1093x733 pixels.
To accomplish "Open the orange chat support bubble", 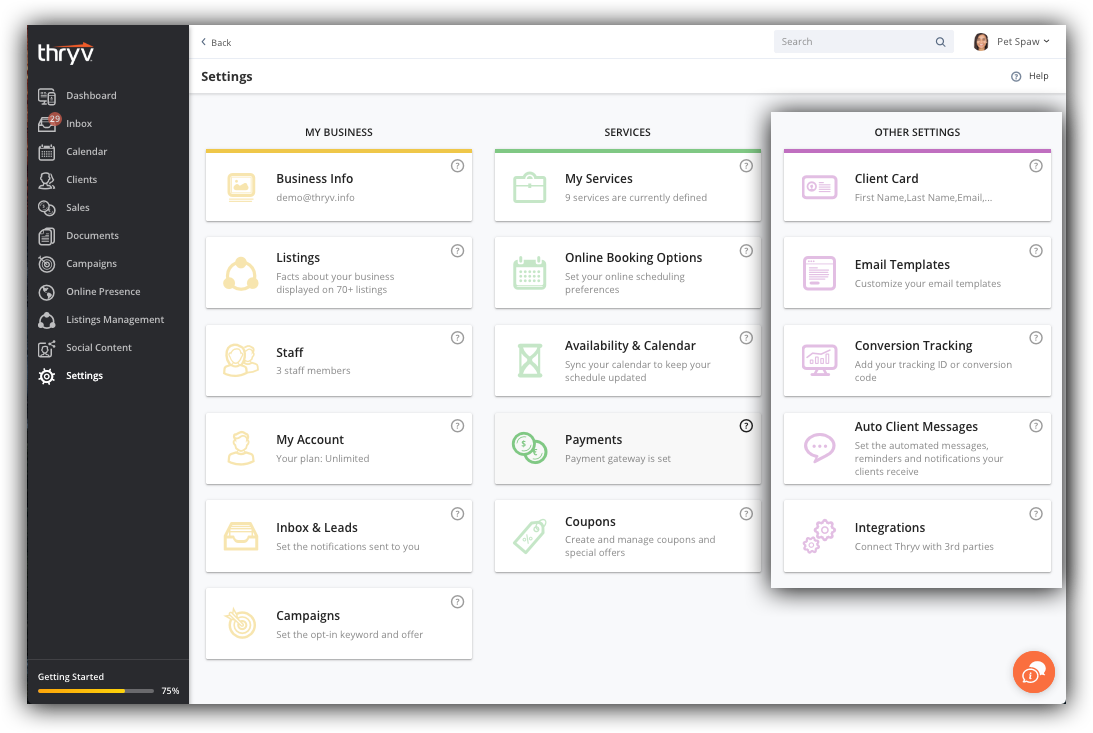I will [x=1034, y=672].
